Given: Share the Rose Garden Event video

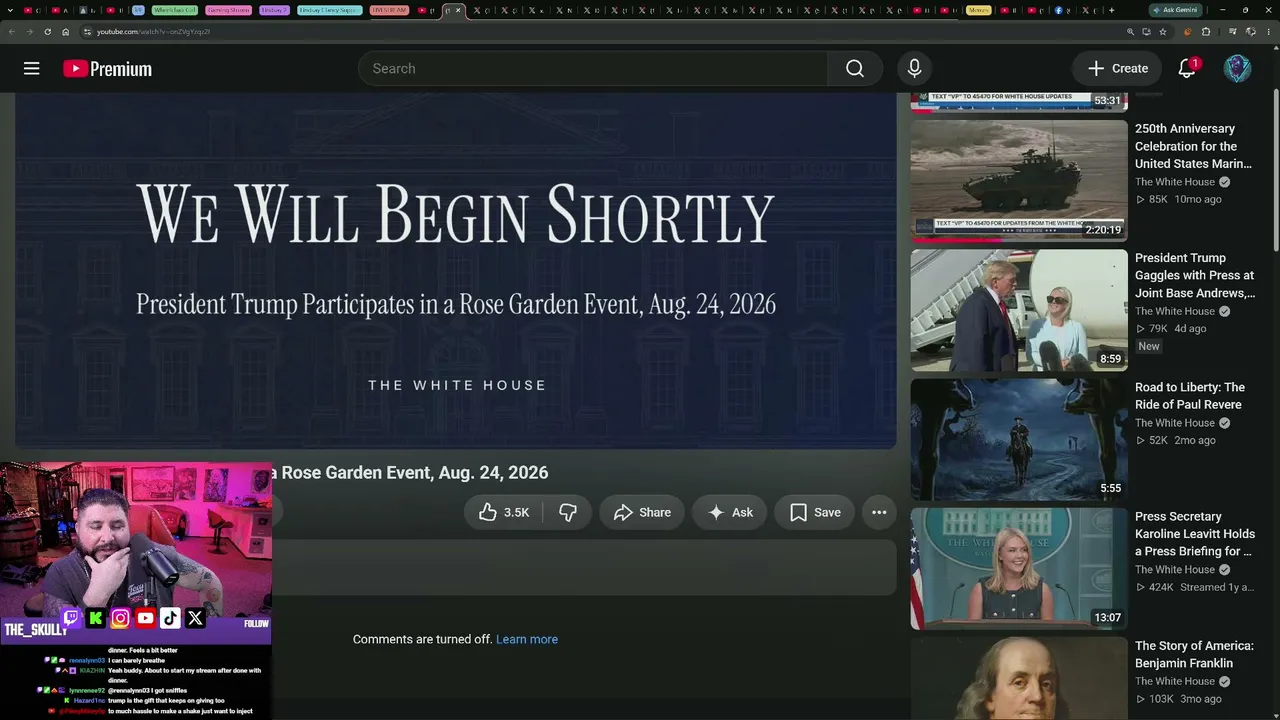Looking at the screenshot, I should point(642,512).
